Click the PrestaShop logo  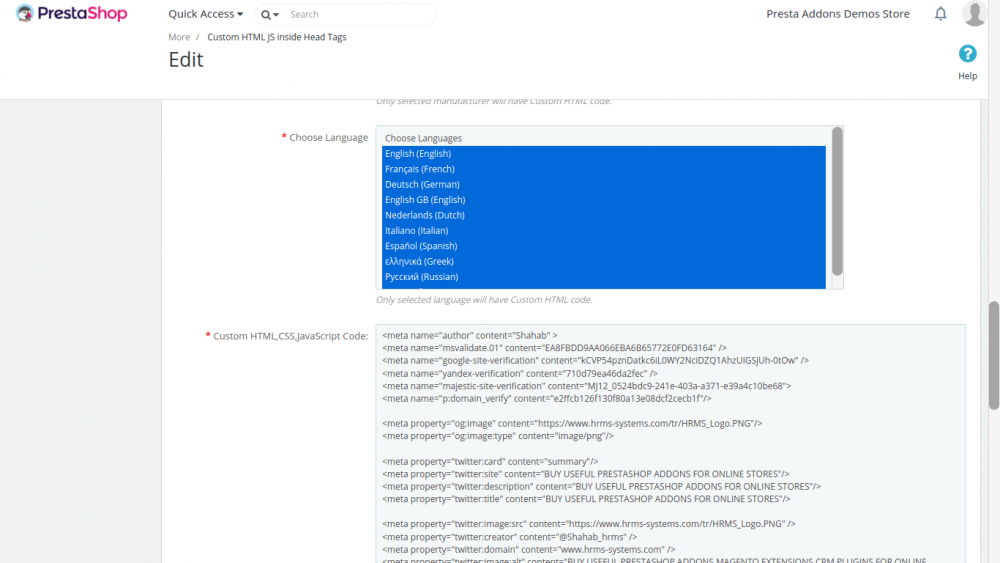[x=71, y=13]
